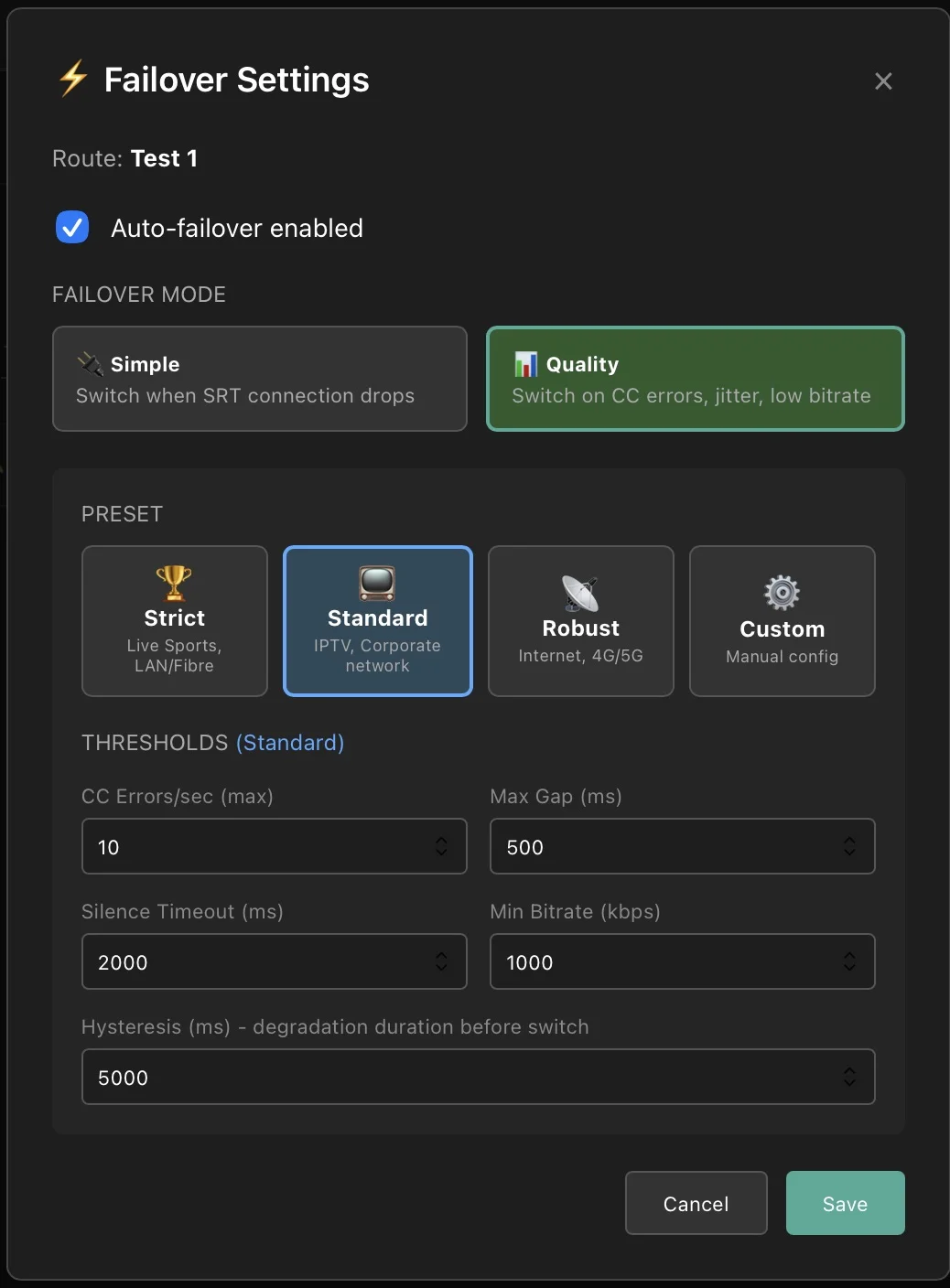Decrease Max Gap value using the stepper
The height and width of the screenshot is (1288, 950).
point(848,853)
